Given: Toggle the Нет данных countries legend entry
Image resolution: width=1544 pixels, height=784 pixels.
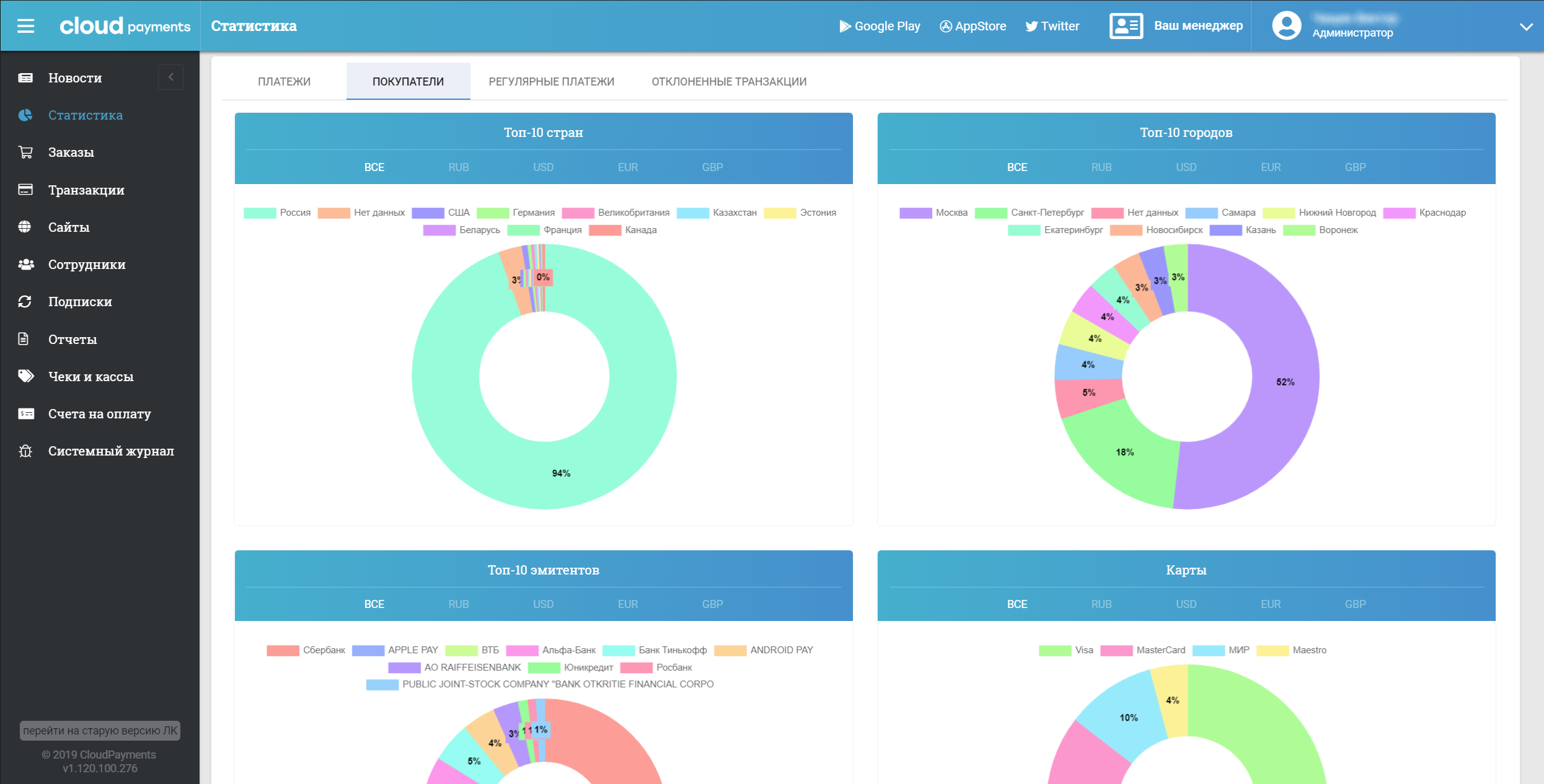Looking at the screenshot, I should [361, 213].
